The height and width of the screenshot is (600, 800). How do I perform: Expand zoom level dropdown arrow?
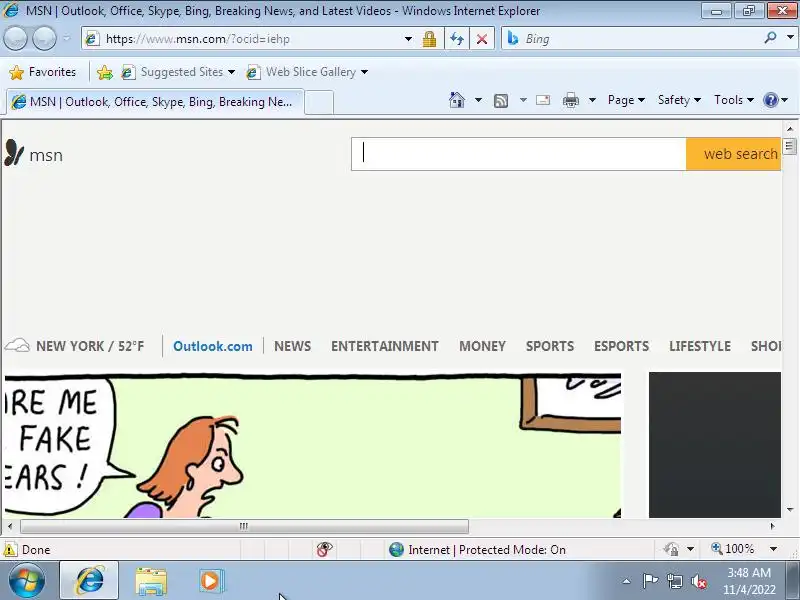click(773, 549)
